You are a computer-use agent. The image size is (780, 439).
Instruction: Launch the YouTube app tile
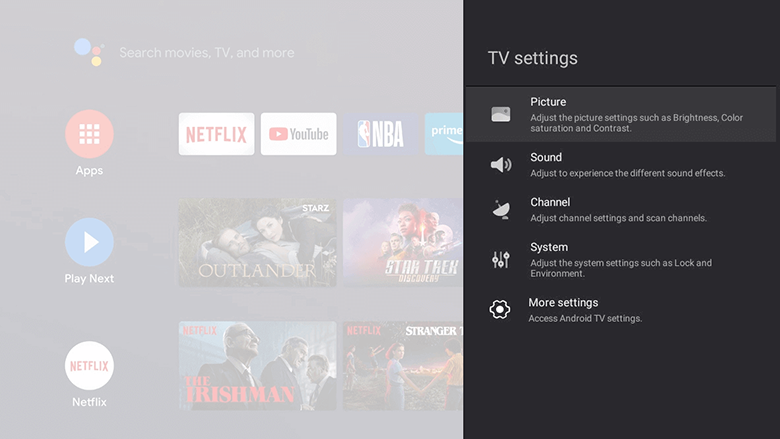coord(298,134)
